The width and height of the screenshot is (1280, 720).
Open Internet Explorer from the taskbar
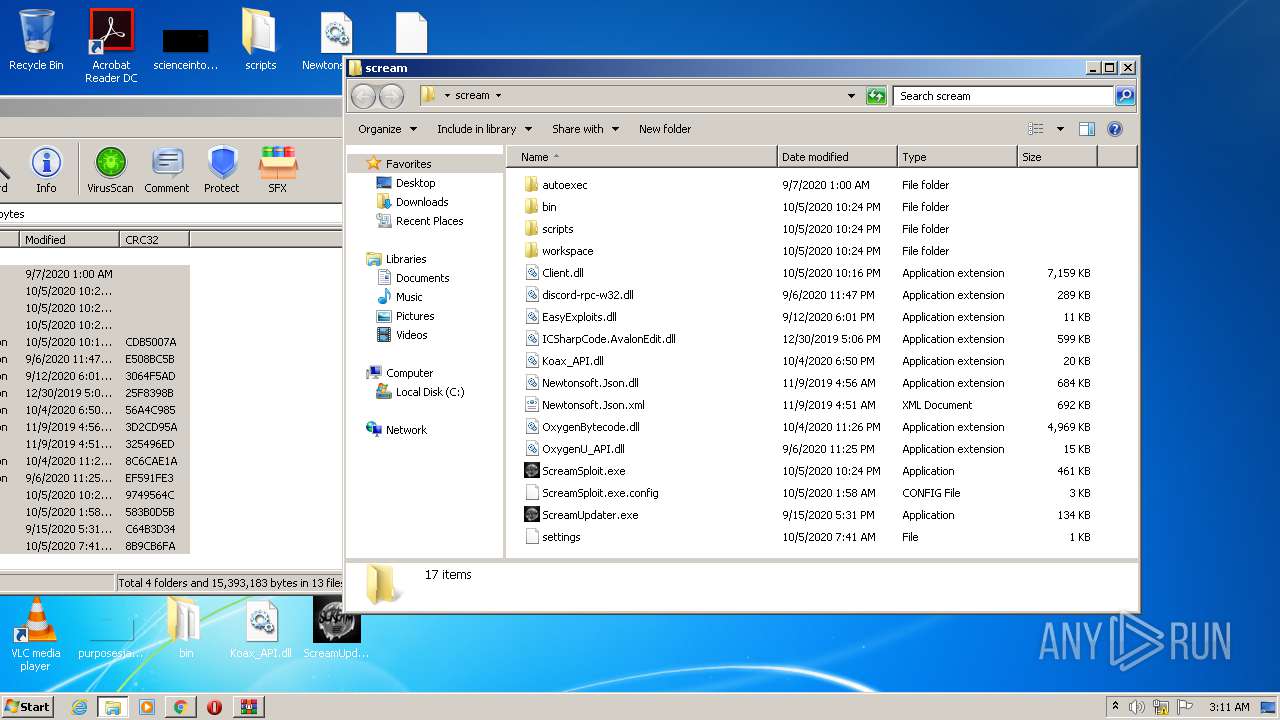point(79,707)
